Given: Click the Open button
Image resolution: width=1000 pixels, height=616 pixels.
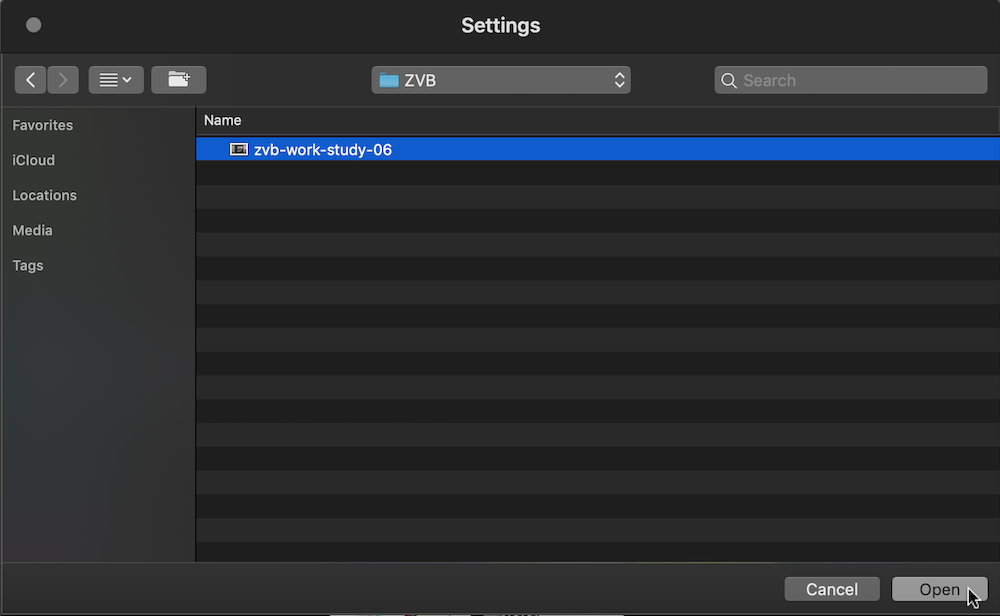Looking at the screenshot, I should click(x=939, y=589).
